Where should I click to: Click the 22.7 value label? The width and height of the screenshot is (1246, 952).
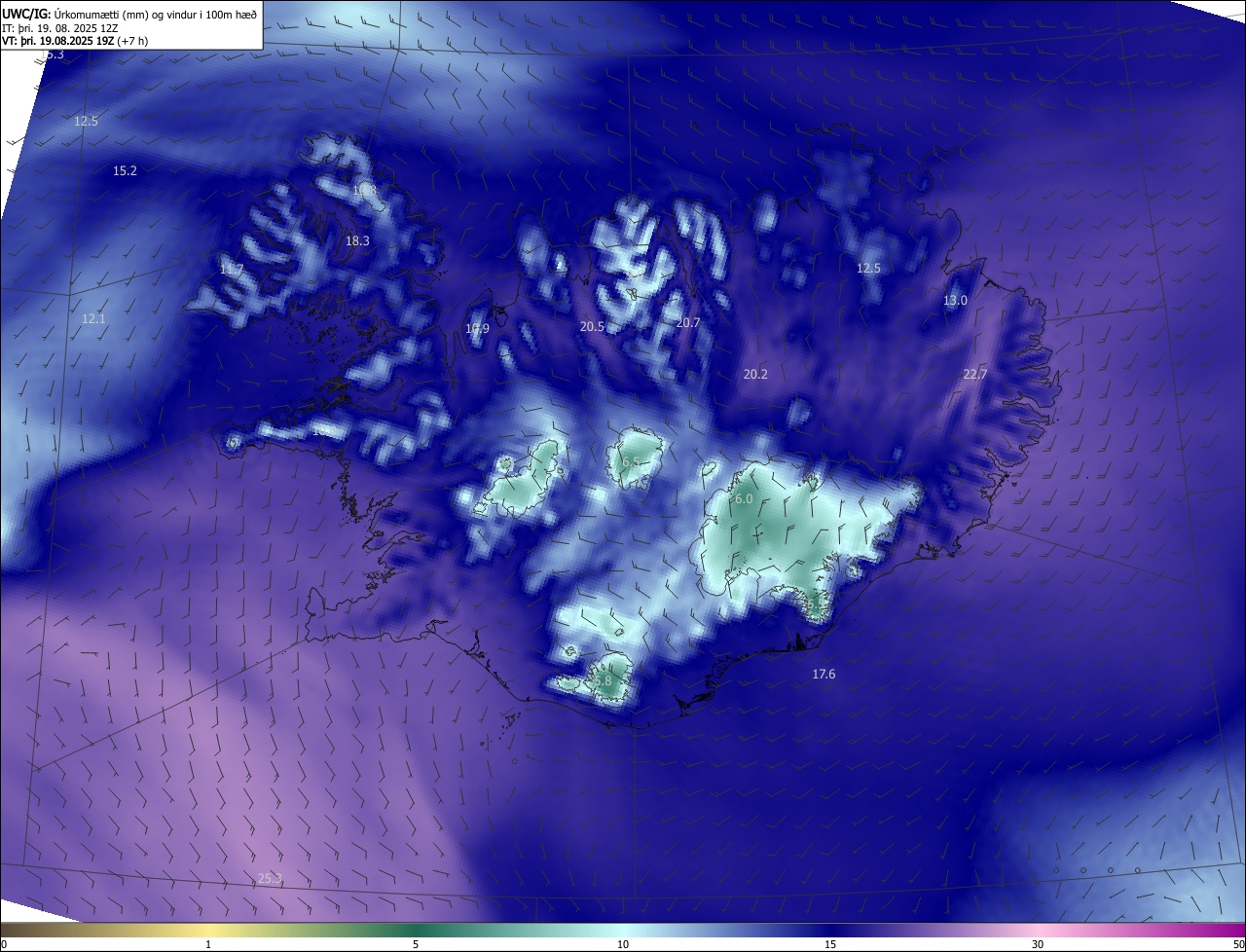pyautogui.click(x=974, y=375)
